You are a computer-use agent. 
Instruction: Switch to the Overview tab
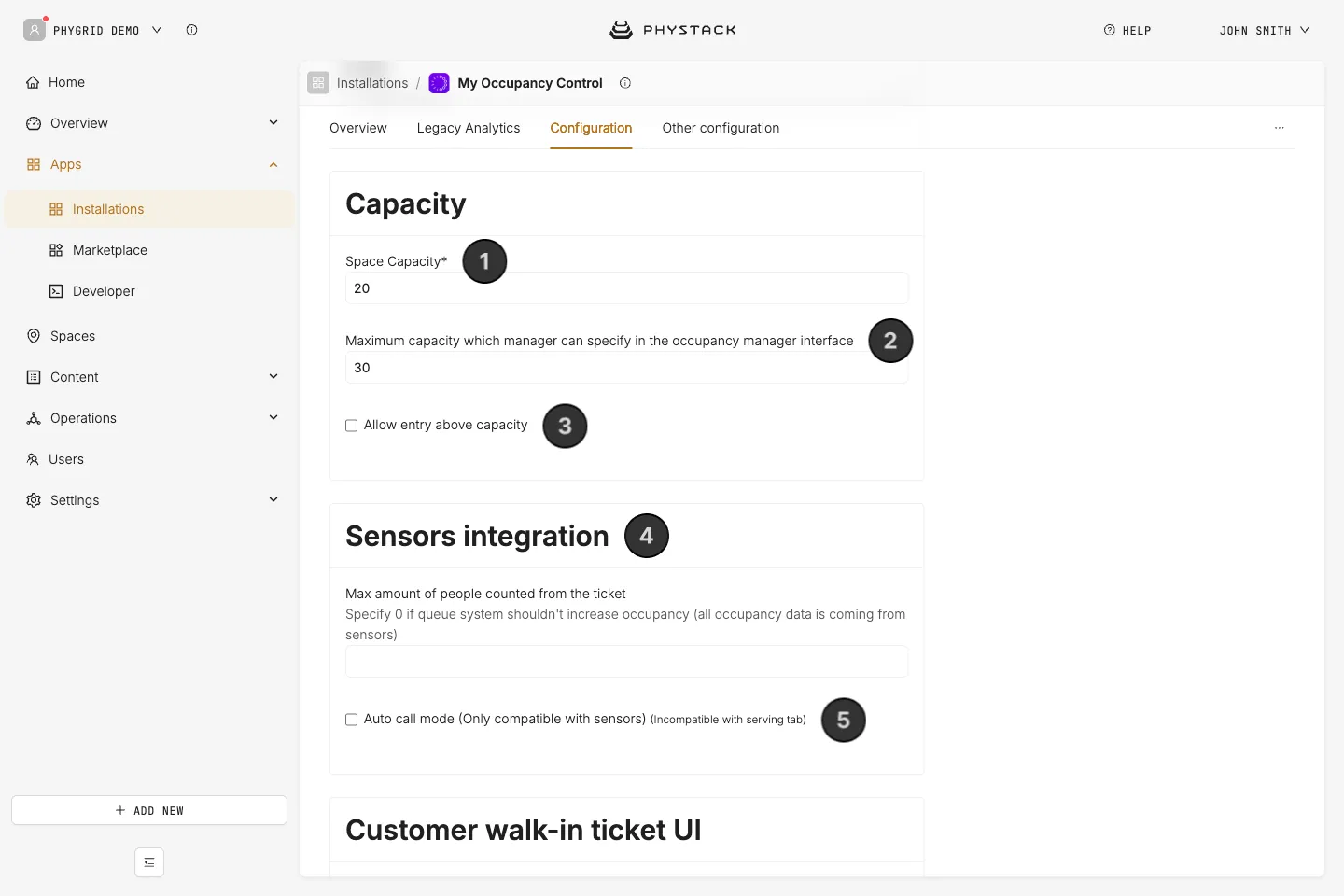(x=358, y=128)
